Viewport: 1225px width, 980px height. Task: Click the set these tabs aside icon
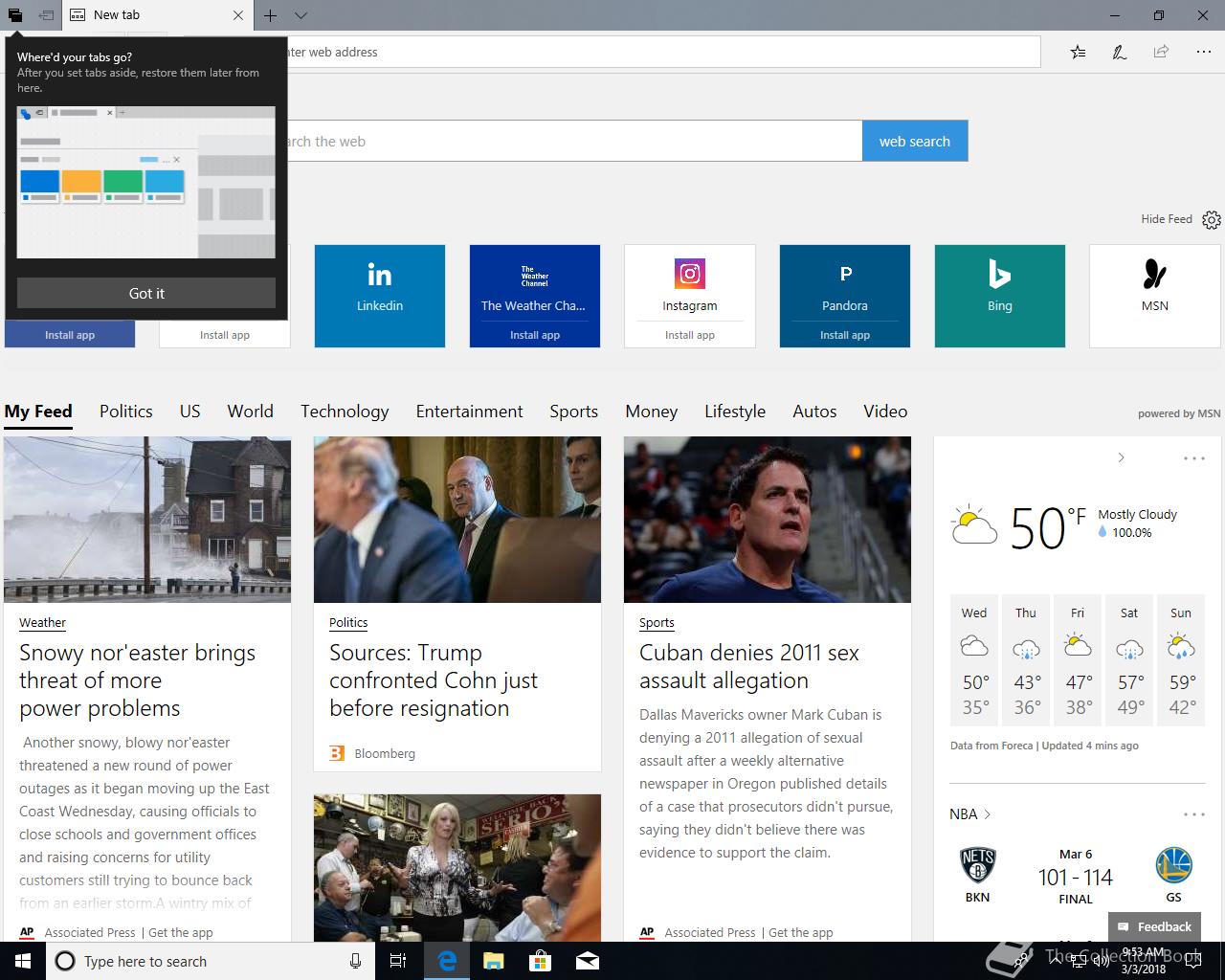pos(46,15)
